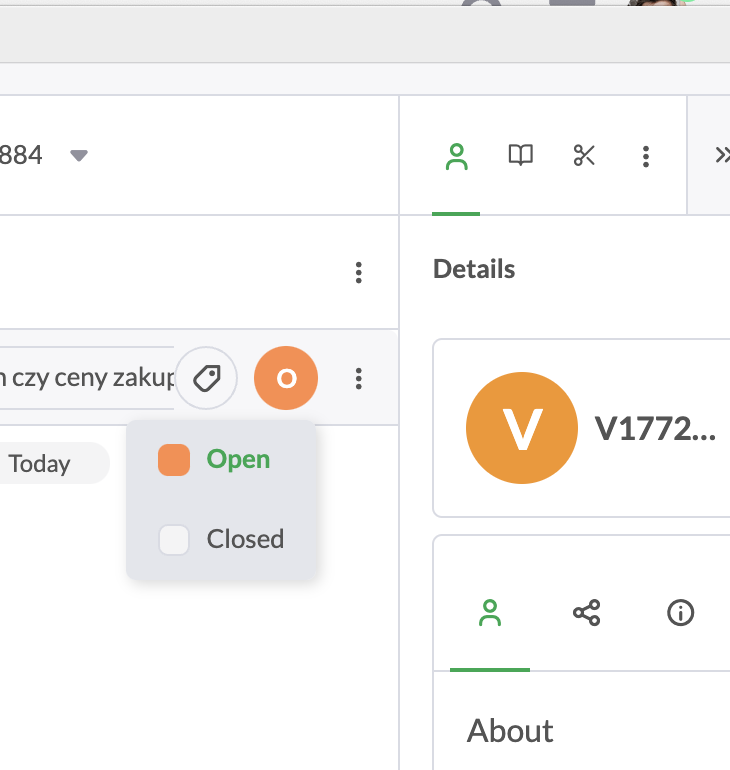This screenshot has width=730, height=770.
Task: Select the person tab above About
Action: click(x=489, y=613)
